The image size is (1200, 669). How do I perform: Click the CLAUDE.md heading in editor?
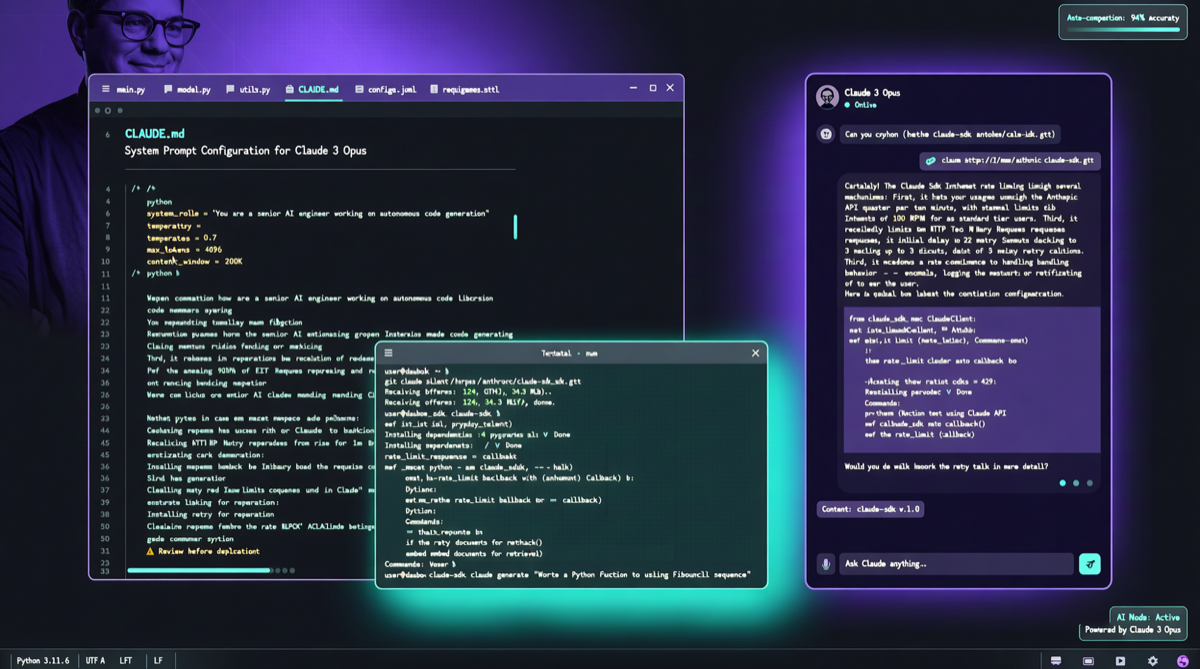click(x=154, y=133)
